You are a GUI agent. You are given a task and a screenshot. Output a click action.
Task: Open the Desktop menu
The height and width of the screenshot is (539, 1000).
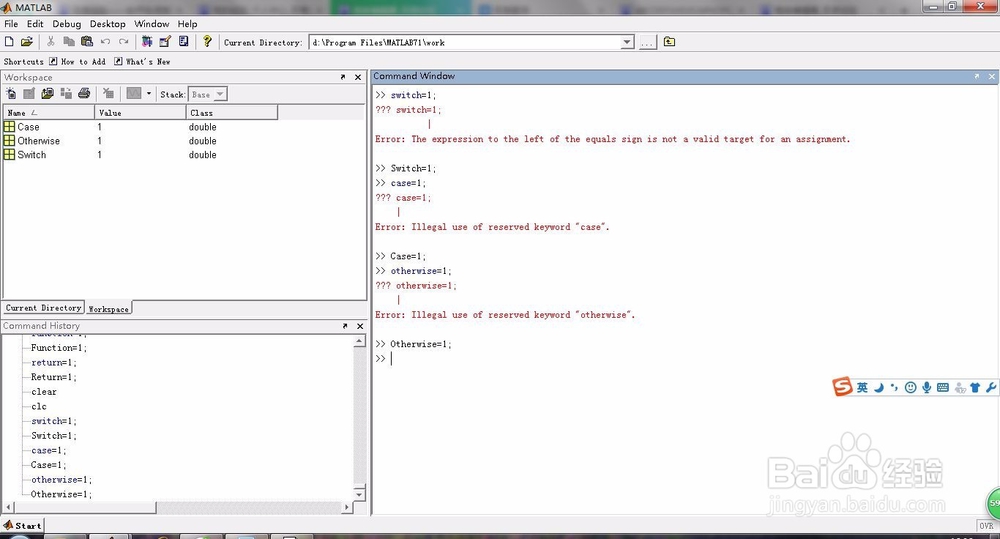[x=108, y=24]
